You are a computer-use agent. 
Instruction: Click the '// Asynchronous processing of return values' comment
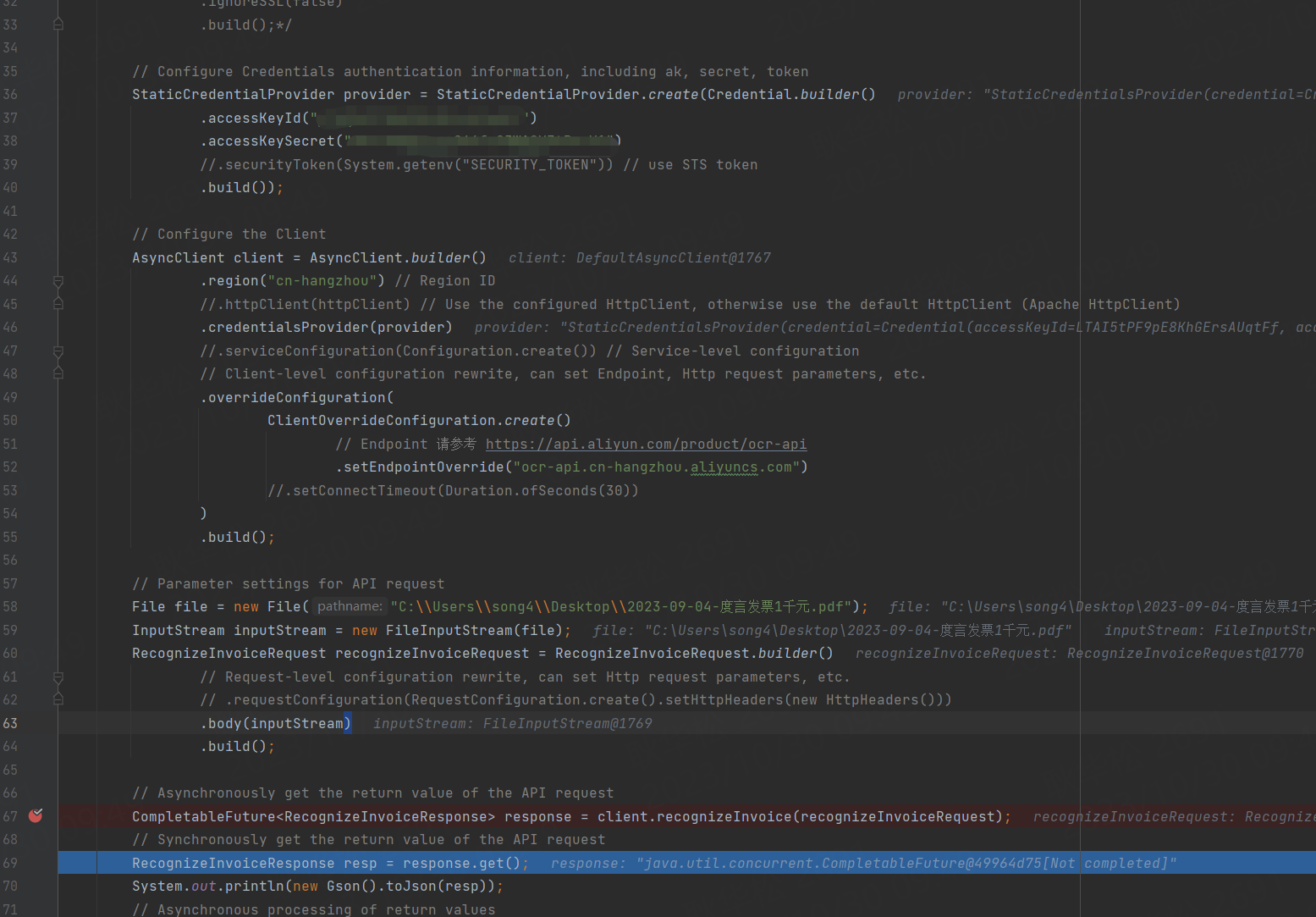(x=314, y=909)
